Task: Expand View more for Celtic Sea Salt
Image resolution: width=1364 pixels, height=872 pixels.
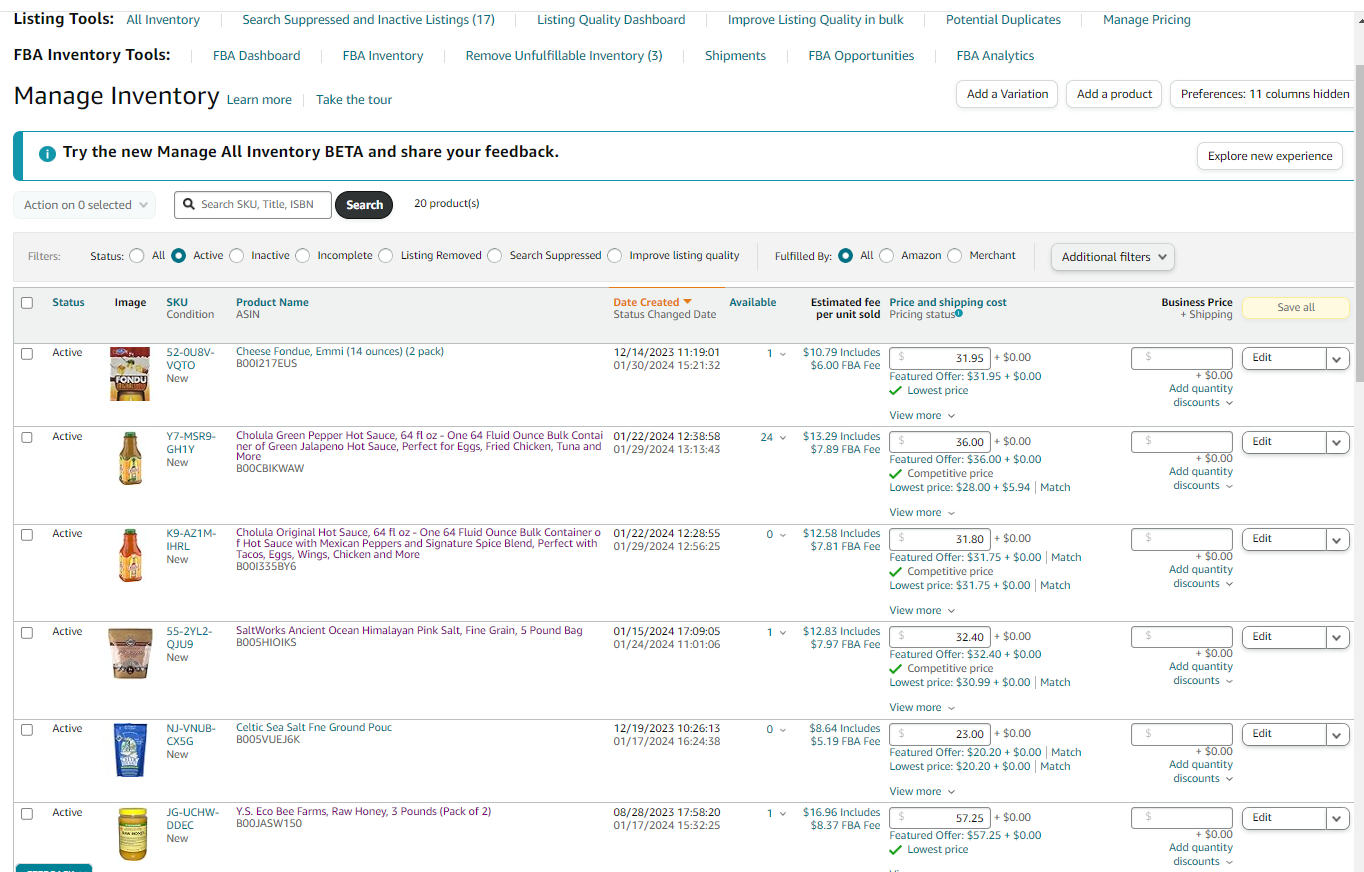Action: coord(922,792)
